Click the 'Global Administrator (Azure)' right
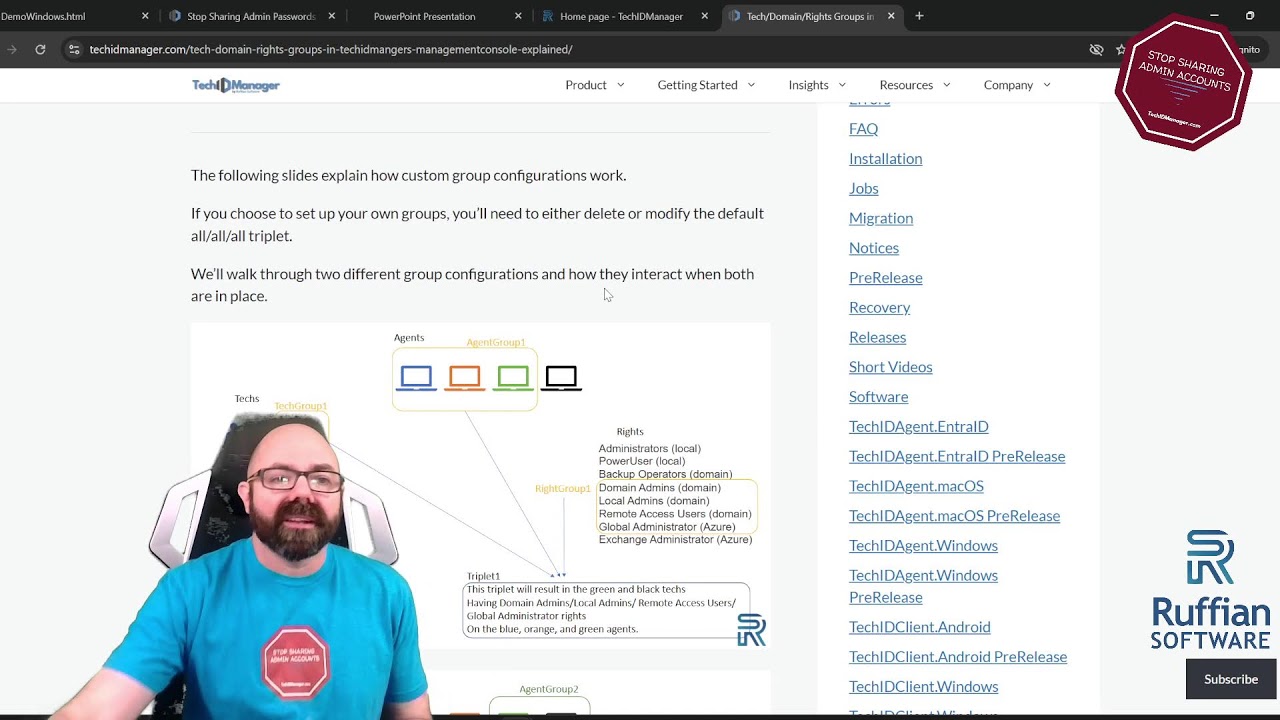This screenshot has width=1280, height=720. [x=667, y=527]
